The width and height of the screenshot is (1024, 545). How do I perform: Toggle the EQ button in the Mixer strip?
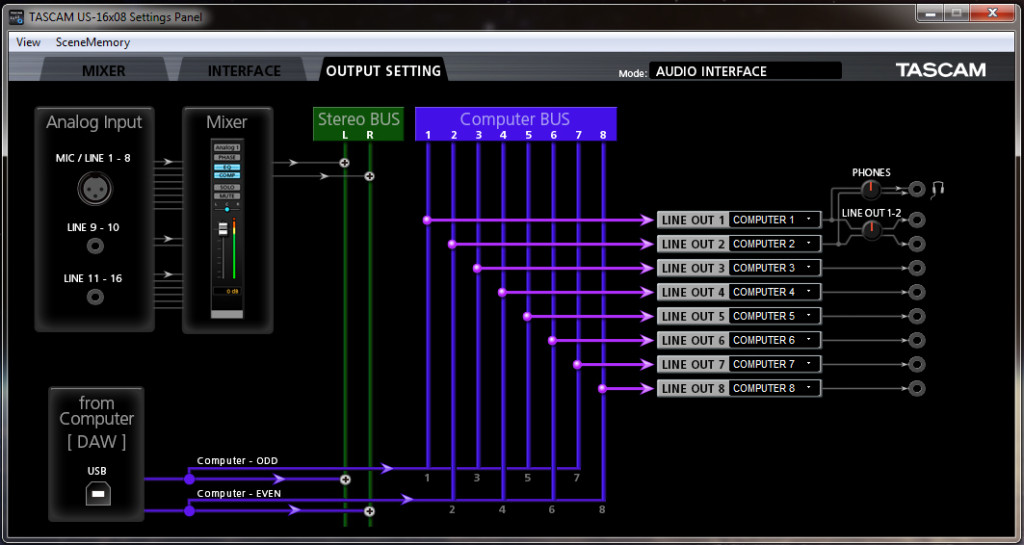pyautogui.click(x=227, y=167)
